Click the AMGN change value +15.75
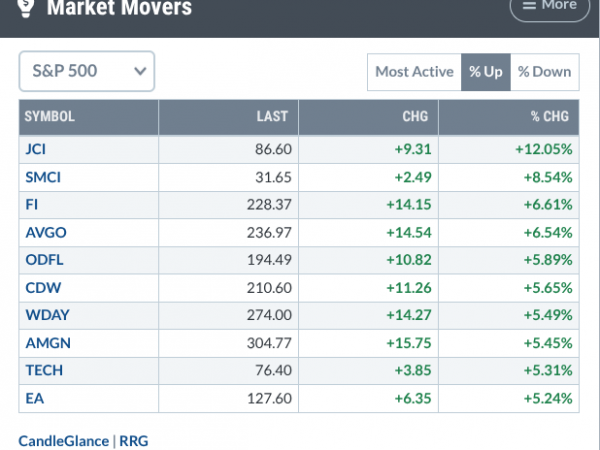Viewport: 600px width, 450px height. 409,343
